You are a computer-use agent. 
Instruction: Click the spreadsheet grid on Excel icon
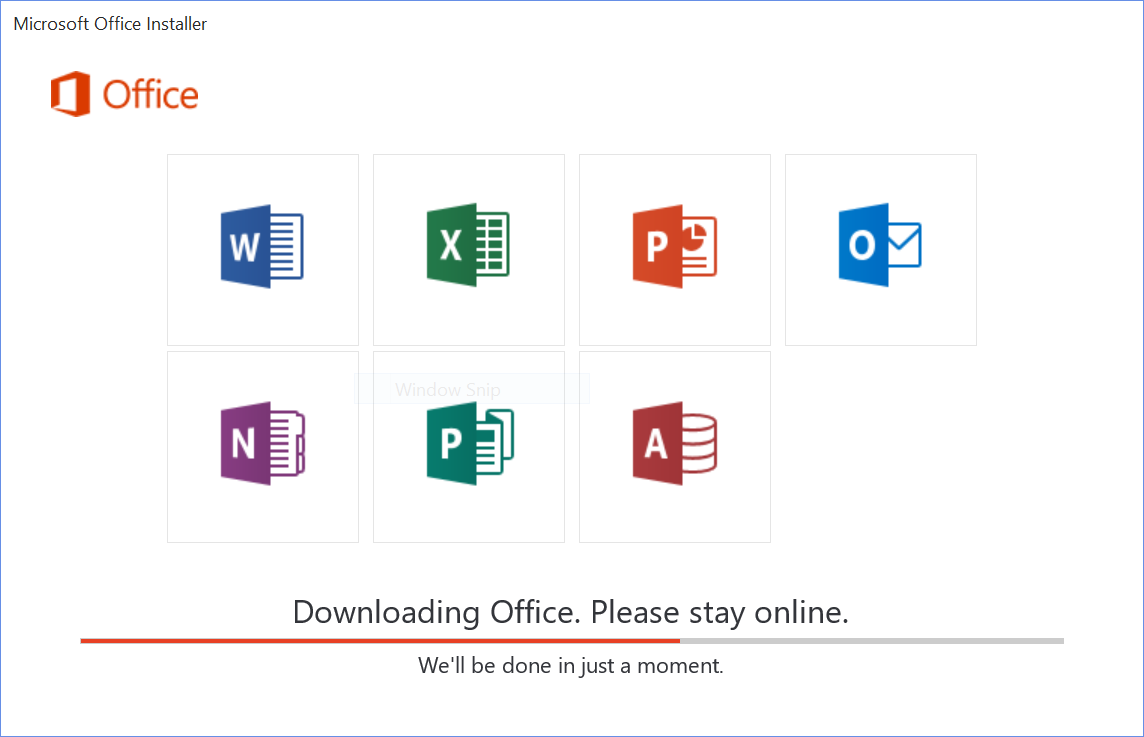tap(490, 247)
